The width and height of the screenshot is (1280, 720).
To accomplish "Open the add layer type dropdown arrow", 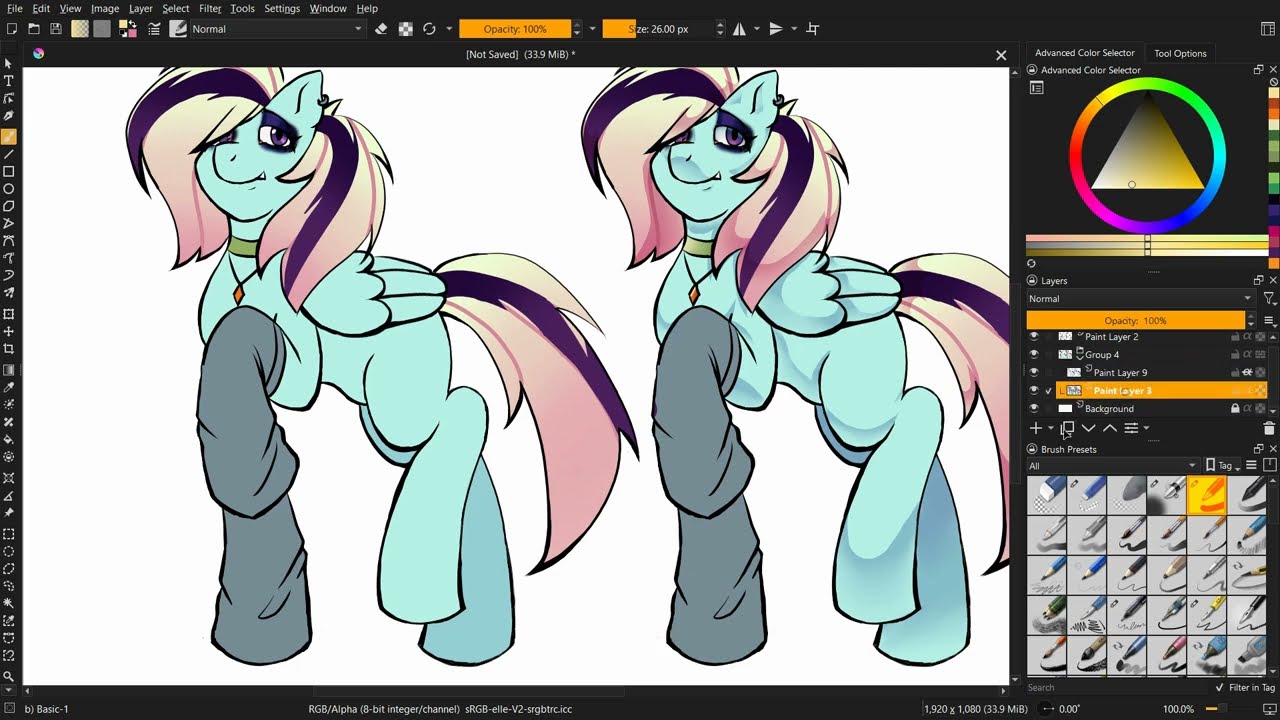I will pyautogui.click(x=1051, y=428).
